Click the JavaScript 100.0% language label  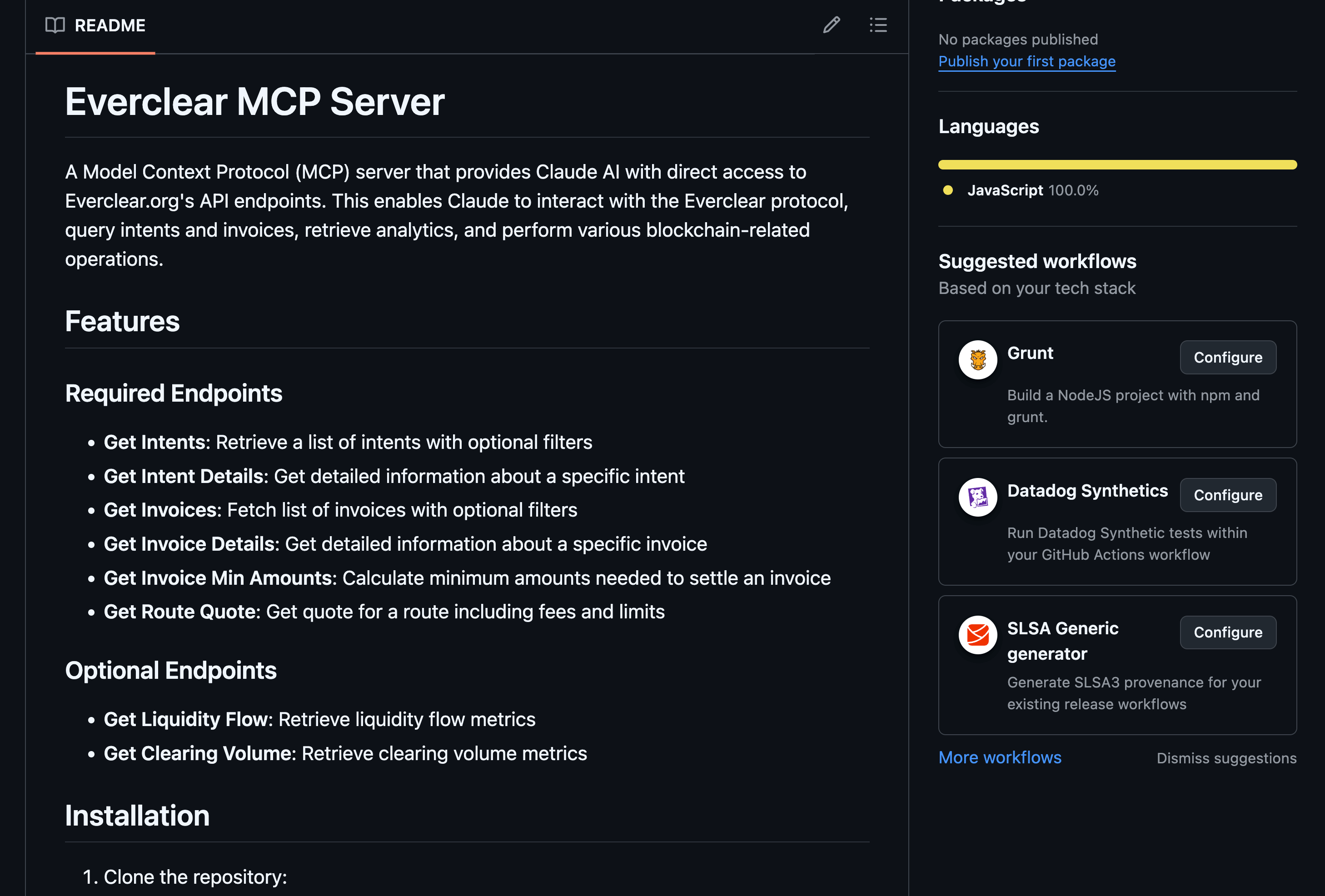click(x=1032, y=190)
